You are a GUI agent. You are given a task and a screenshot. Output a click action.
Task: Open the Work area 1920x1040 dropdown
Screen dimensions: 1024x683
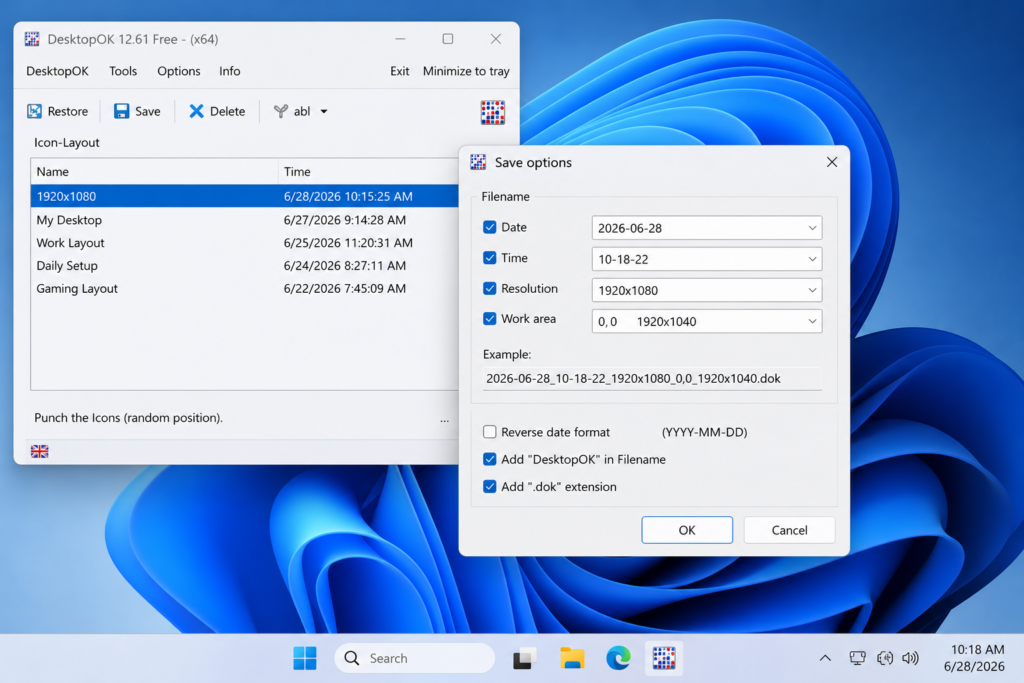point(707,321)
